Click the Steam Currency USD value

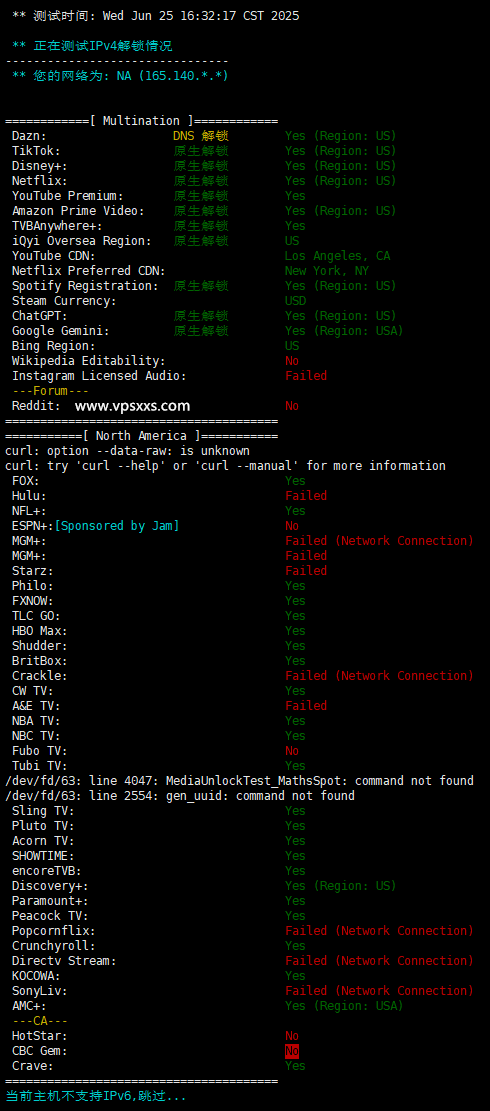295,300
